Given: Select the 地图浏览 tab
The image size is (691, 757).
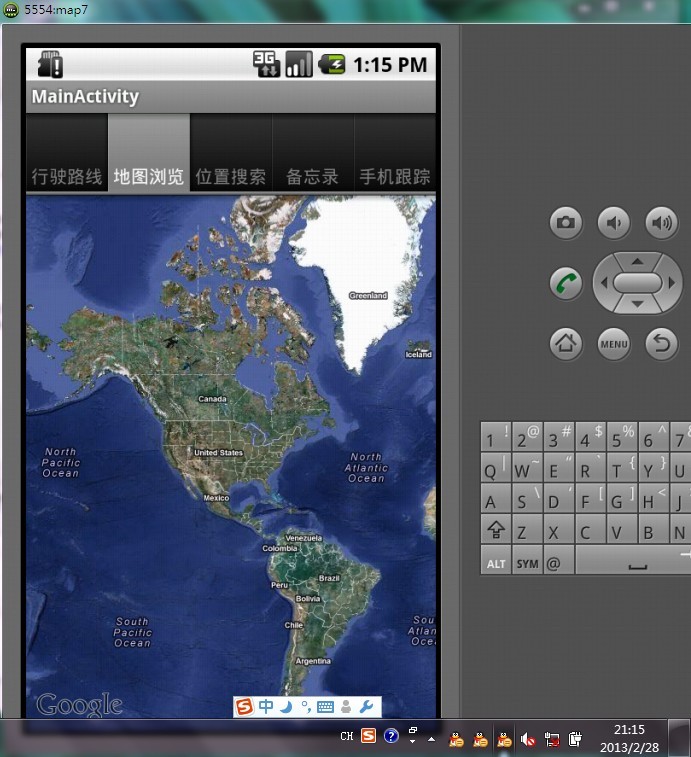Looking at the screenshot, I should click(x=149, y=153).
